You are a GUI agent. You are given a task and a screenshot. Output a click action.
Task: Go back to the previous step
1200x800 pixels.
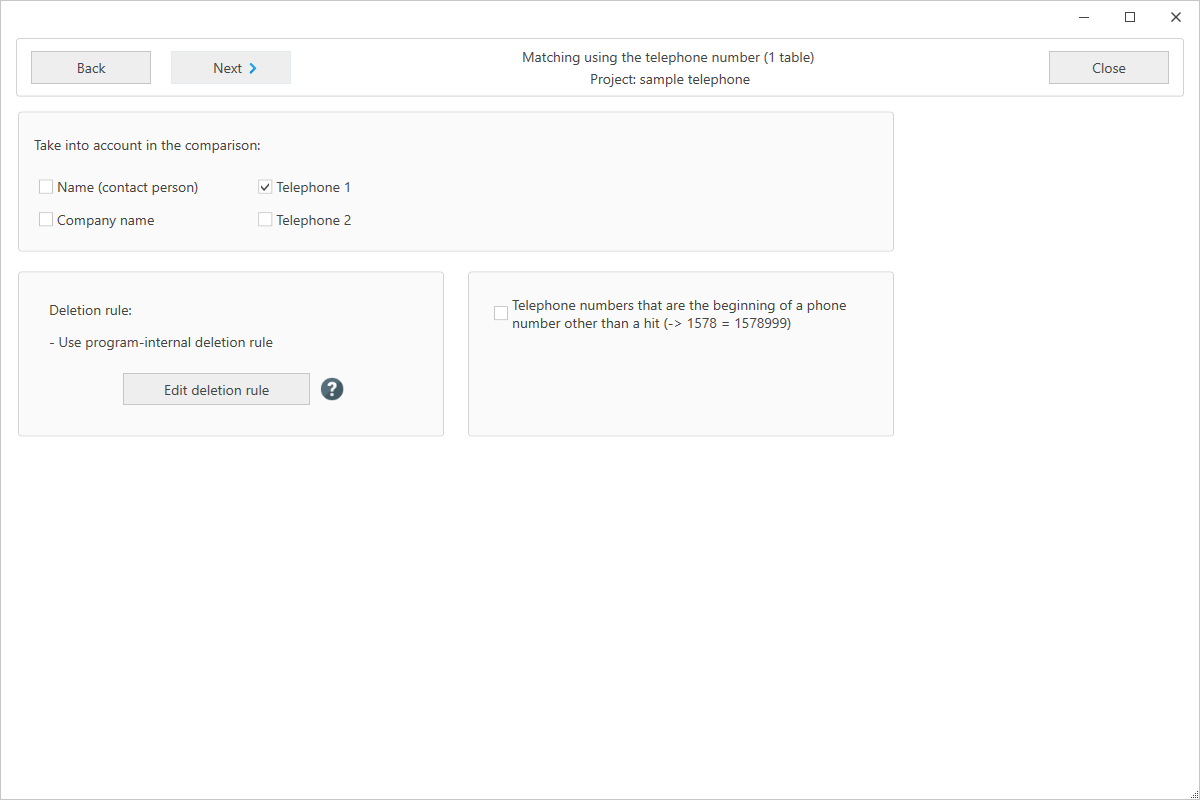pos(91,68)
